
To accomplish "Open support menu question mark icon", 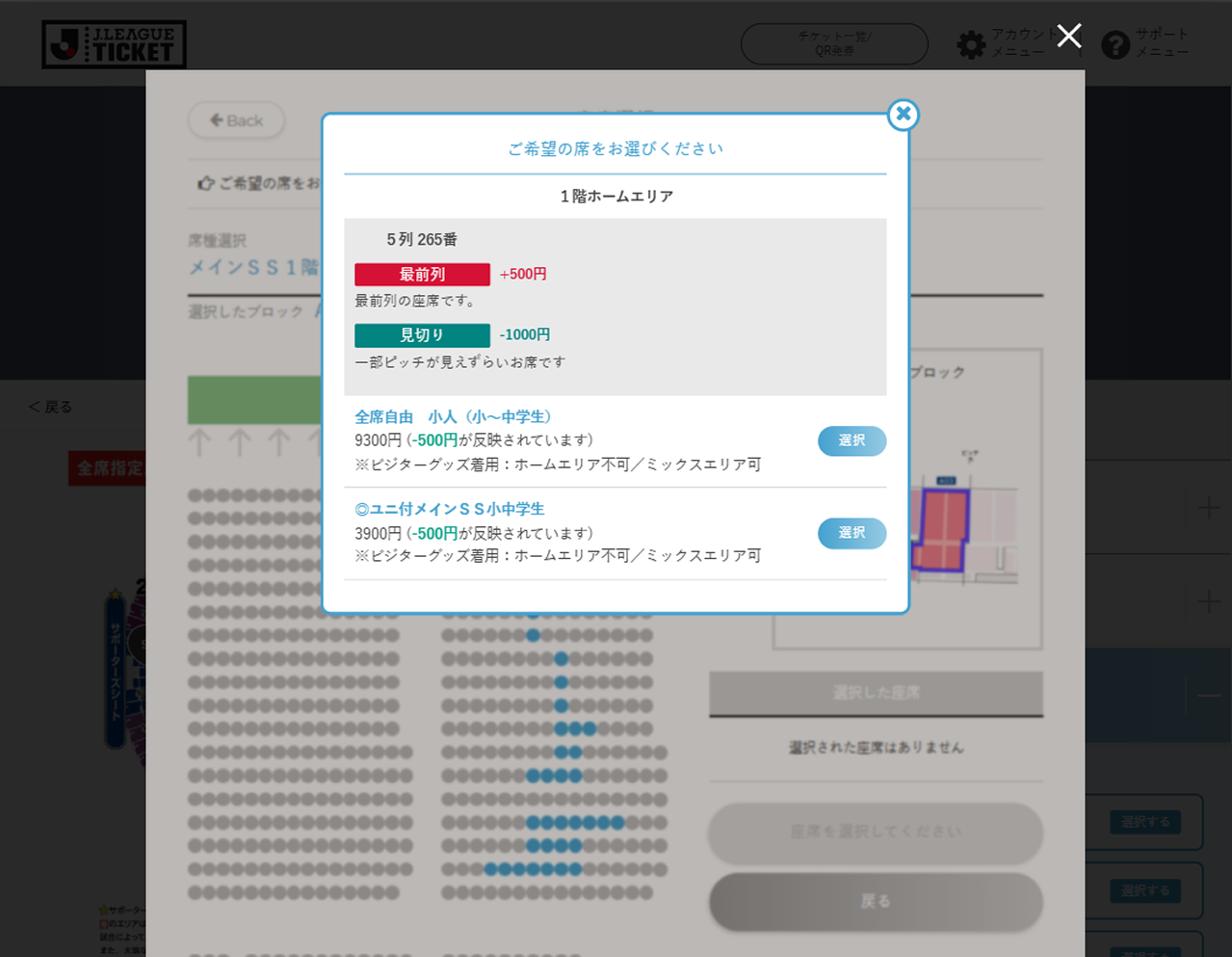I will 1114,44.
